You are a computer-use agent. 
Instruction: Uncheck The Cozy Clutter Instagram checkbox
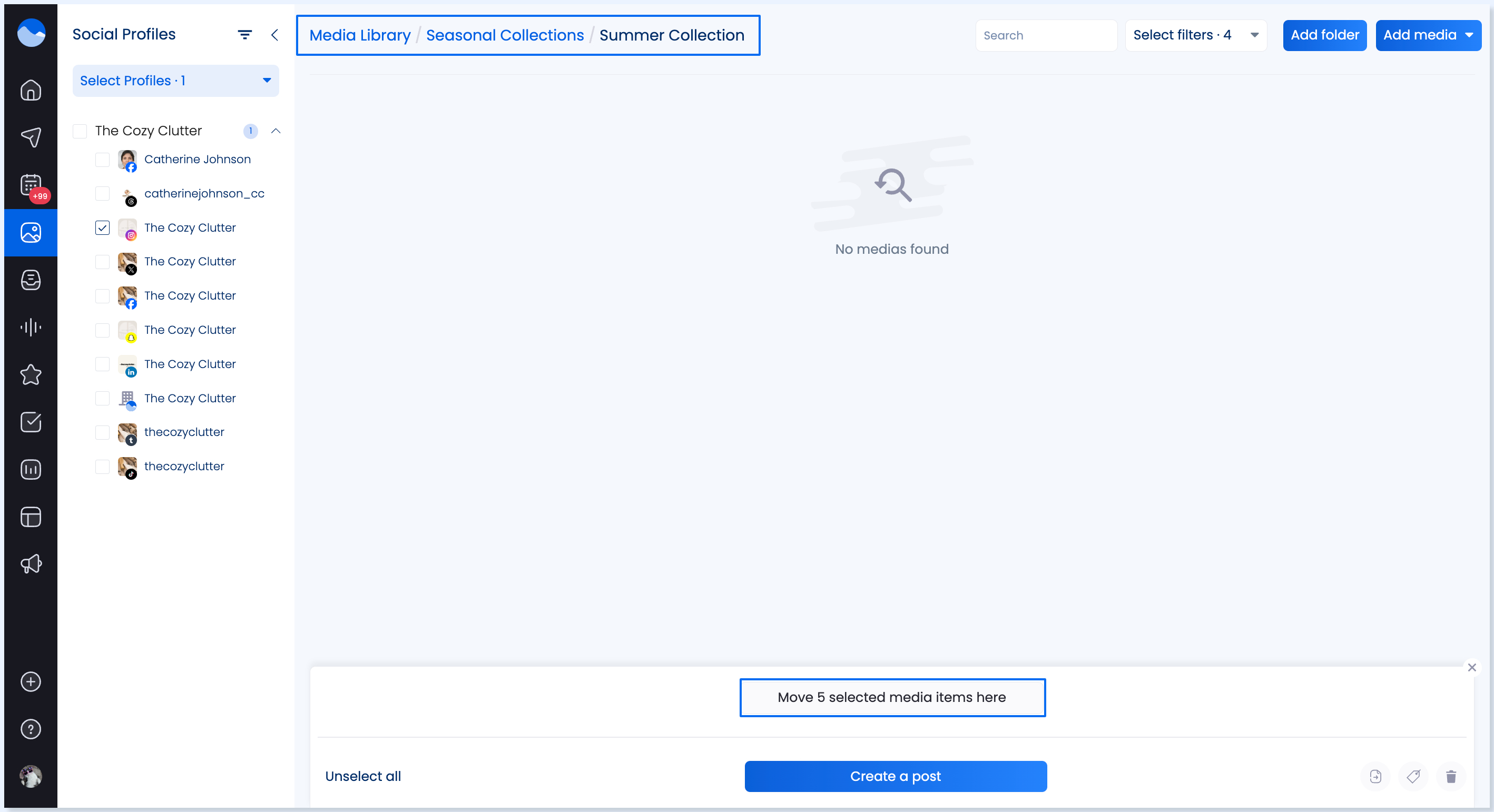pos(102,228)
